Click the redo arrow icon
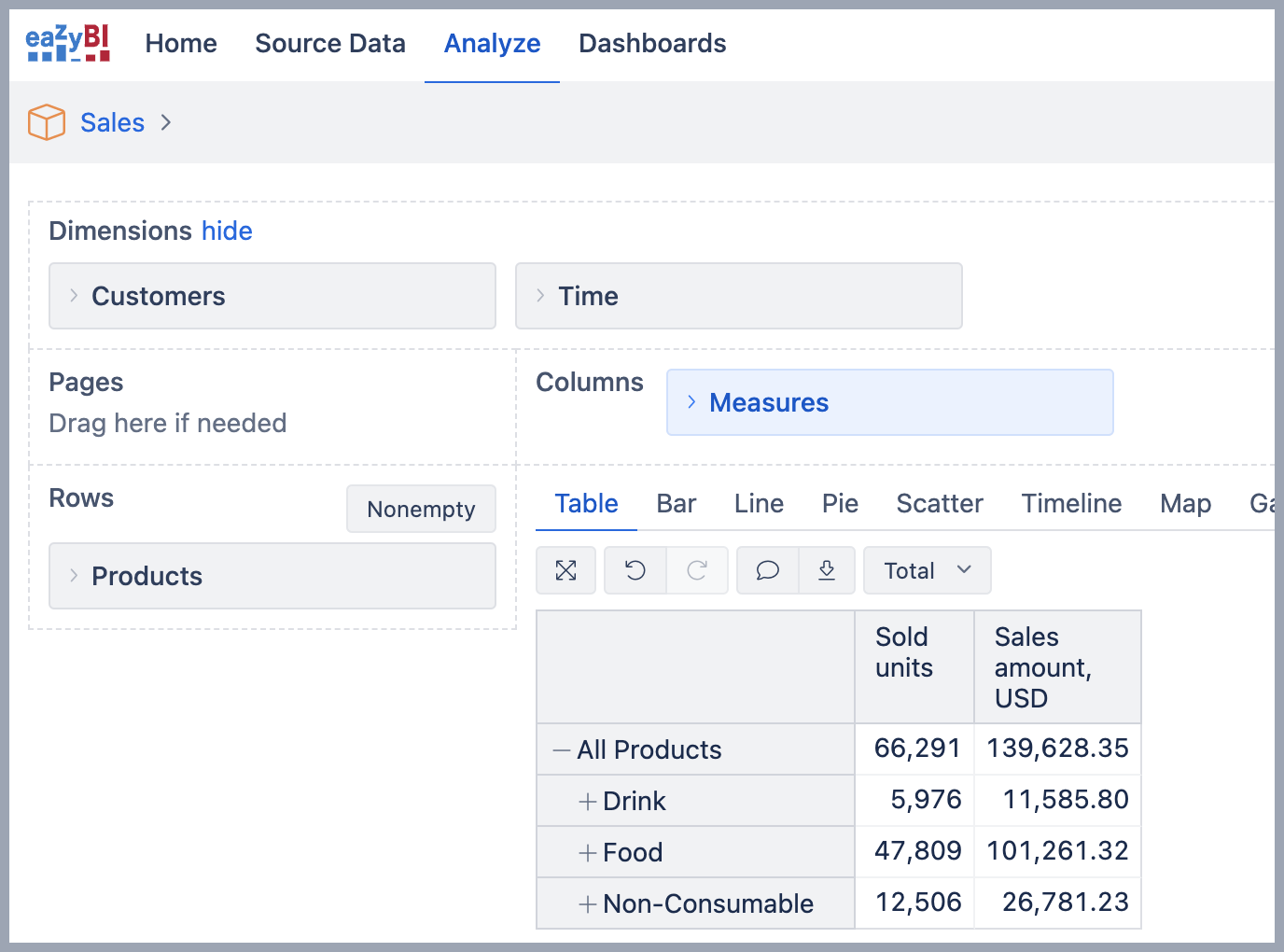This screenshot has width=1284, height=952. click(697, 570)
